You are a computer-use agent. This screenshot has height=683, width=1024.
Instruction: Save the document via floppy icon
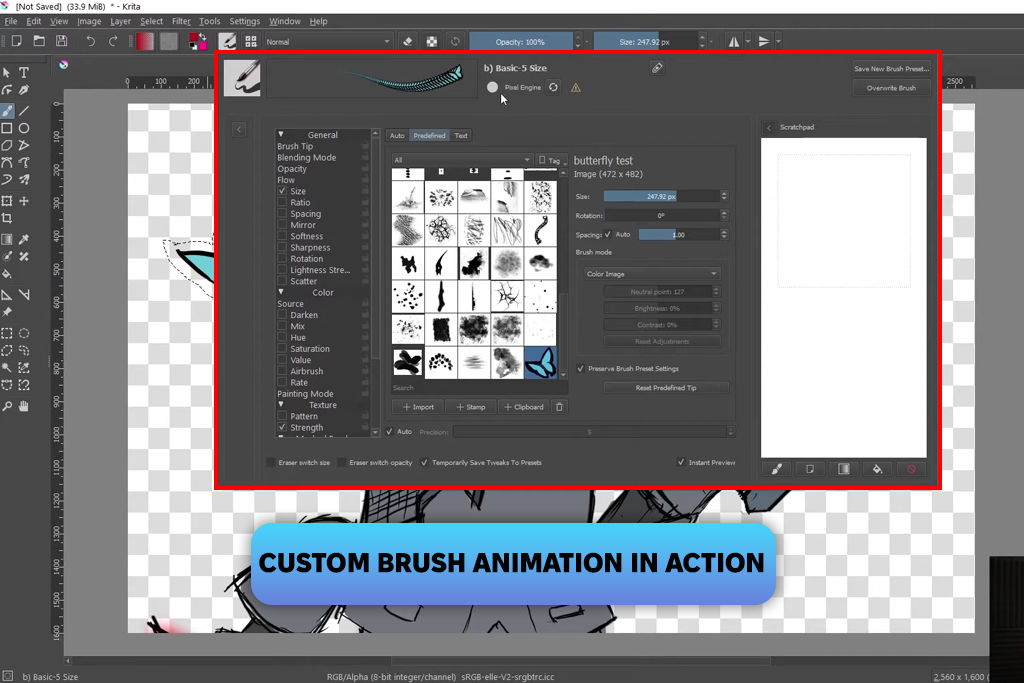tap(61, 41)
